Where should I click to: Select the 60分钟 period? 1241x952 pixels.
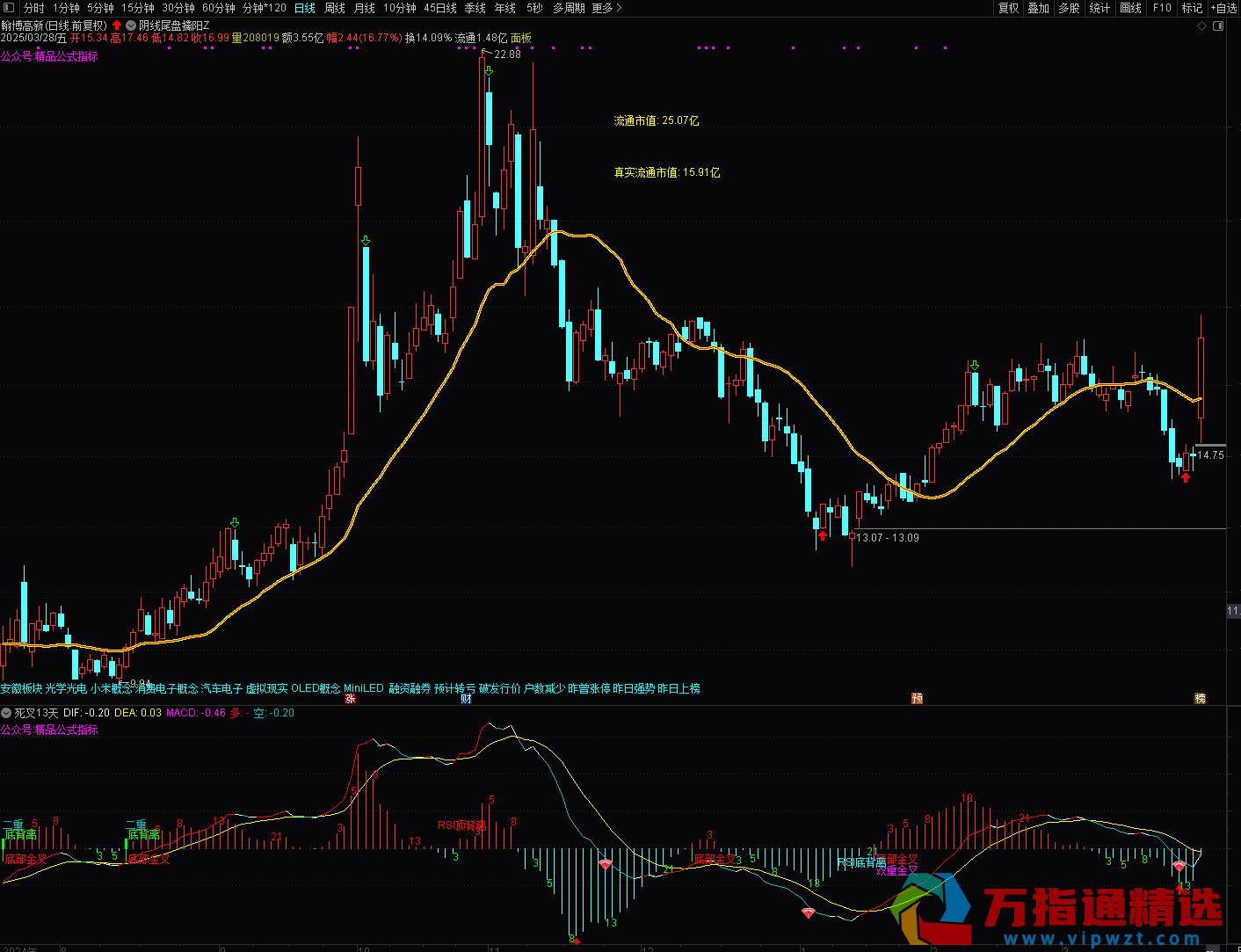click(x=219, y=8)
